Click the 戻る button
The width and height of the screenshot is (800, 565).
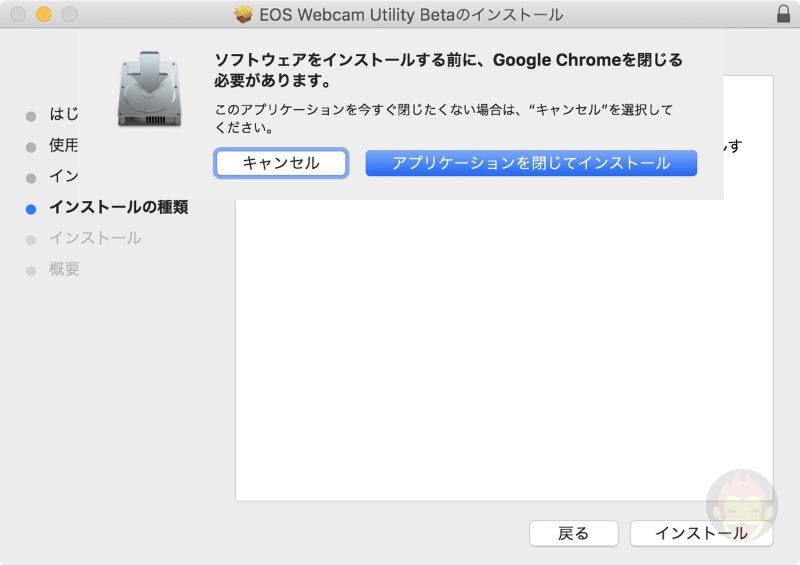point(573,533)
